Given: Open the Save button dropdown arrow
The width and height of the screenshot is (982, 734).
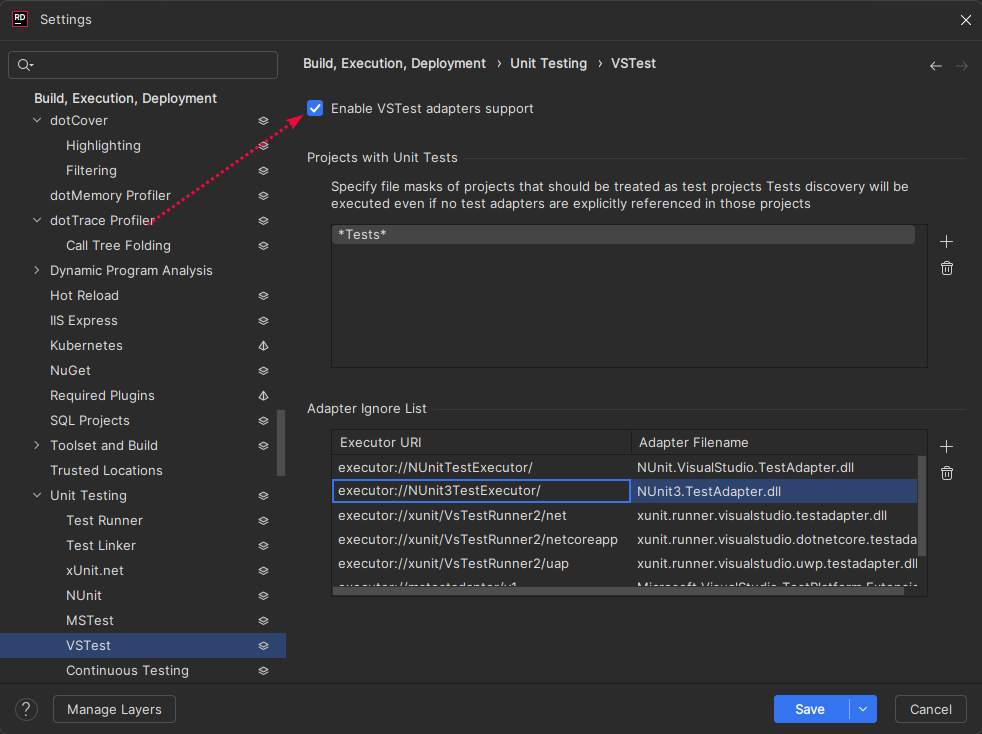Looking at the screenshot, I should (x=862, y=709).
